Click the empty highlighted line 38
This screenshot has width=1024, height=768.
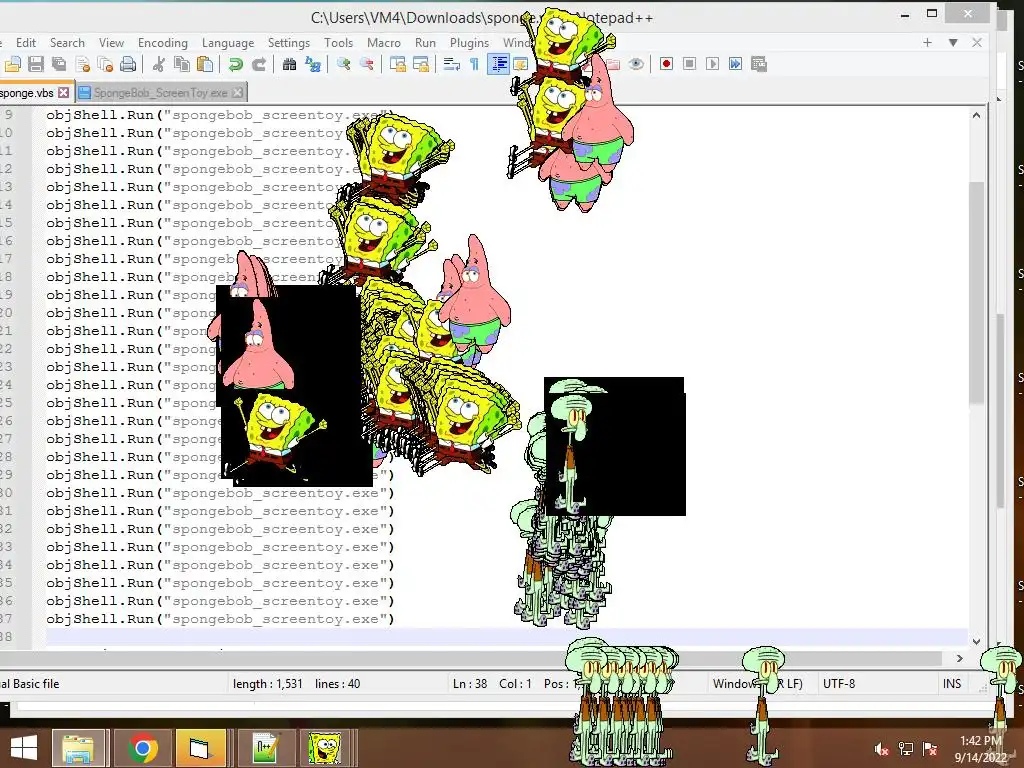(506, 637)
